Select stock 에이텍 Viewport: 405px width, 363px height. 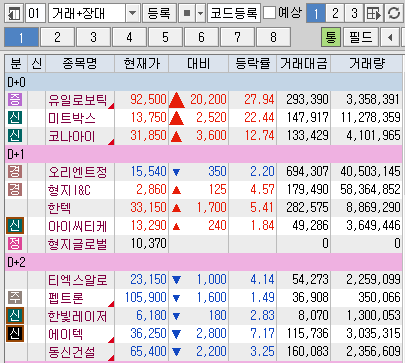[66, 334]
